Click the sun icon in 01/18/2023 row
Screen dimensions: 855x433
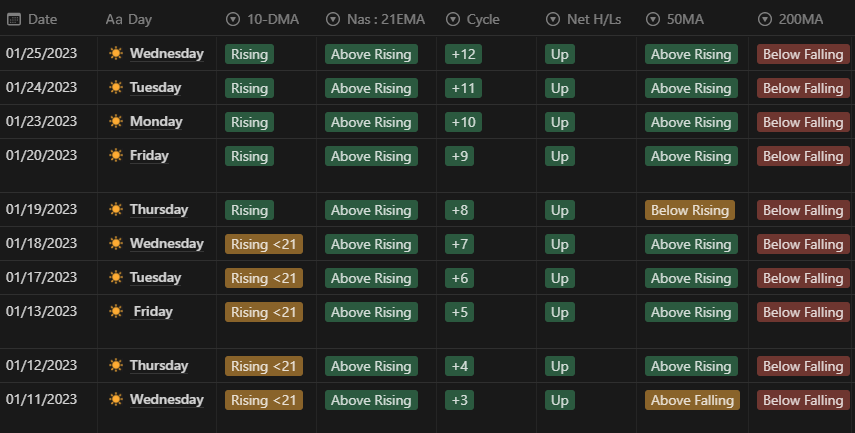[116, 243]
